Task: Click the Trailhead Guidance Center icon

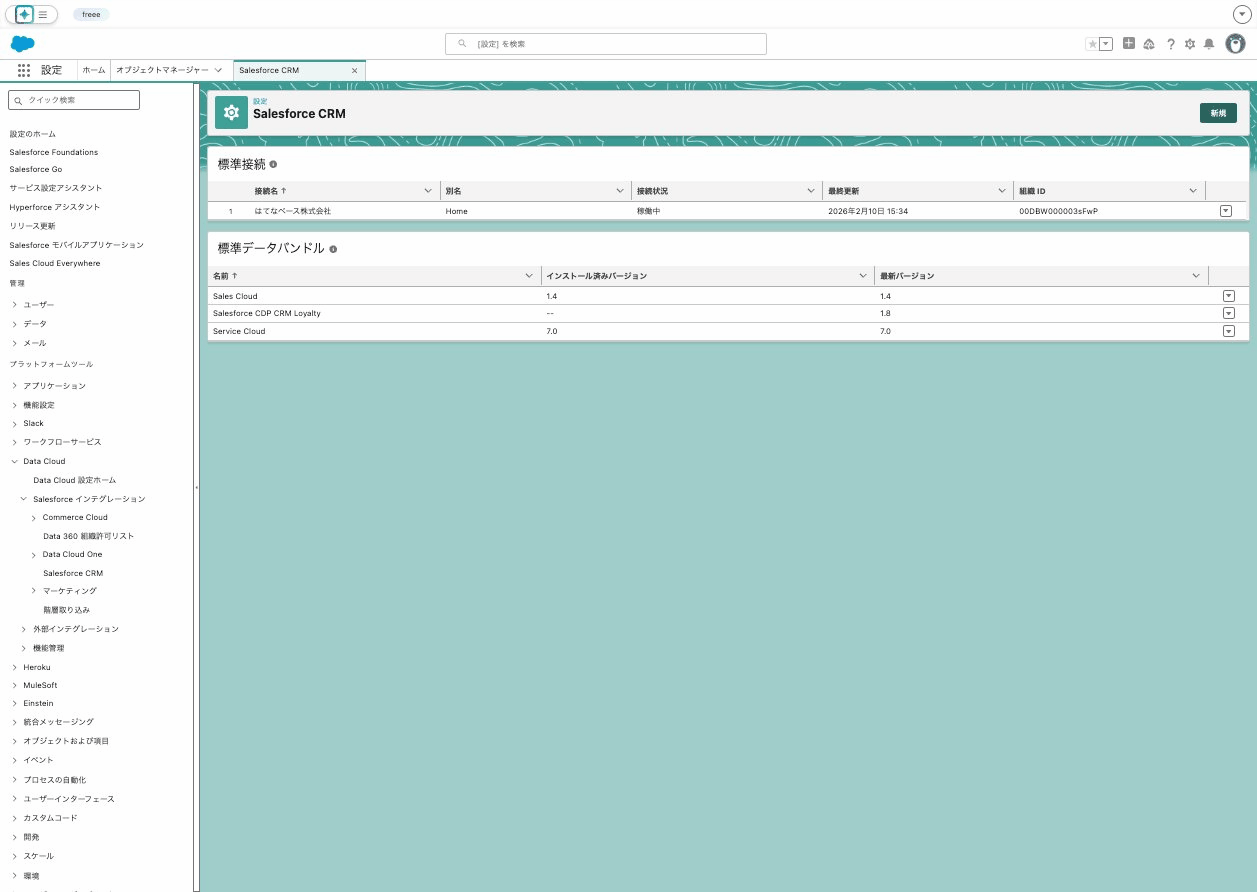Action: coord(1150,44)
